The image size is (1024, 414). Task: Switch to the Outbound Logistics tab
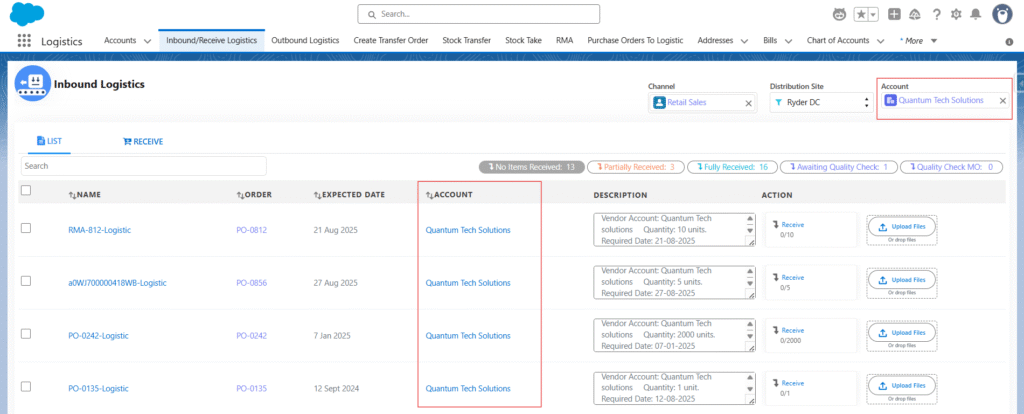click(306, 41)
